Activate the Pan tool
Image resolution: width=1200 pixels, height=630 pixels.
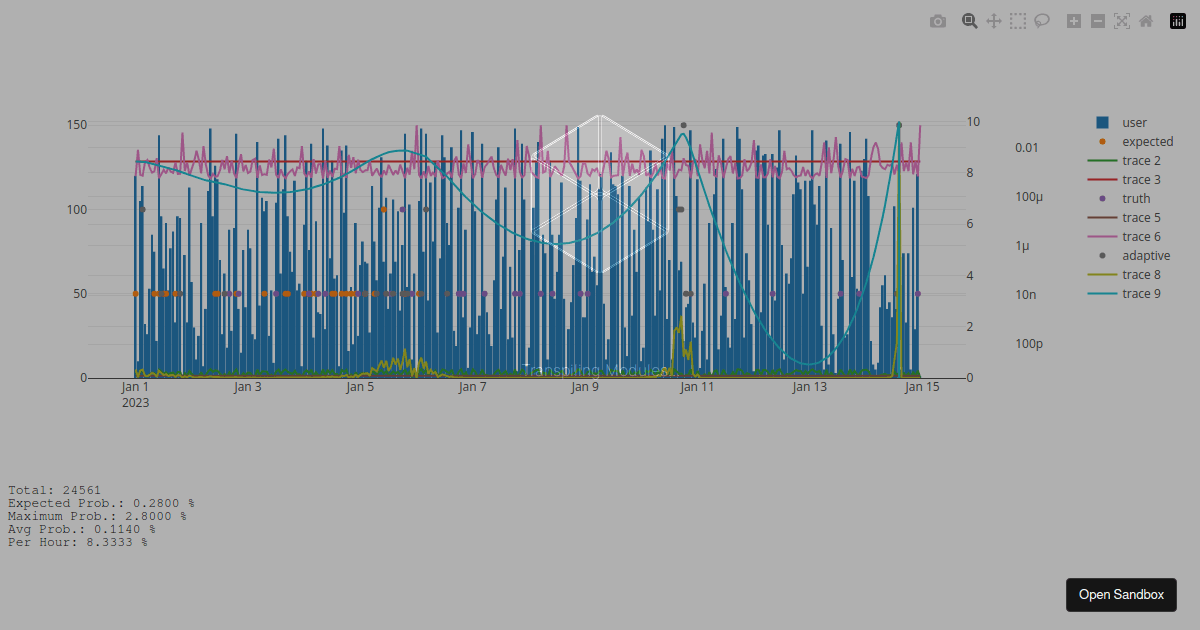(993, 21)
